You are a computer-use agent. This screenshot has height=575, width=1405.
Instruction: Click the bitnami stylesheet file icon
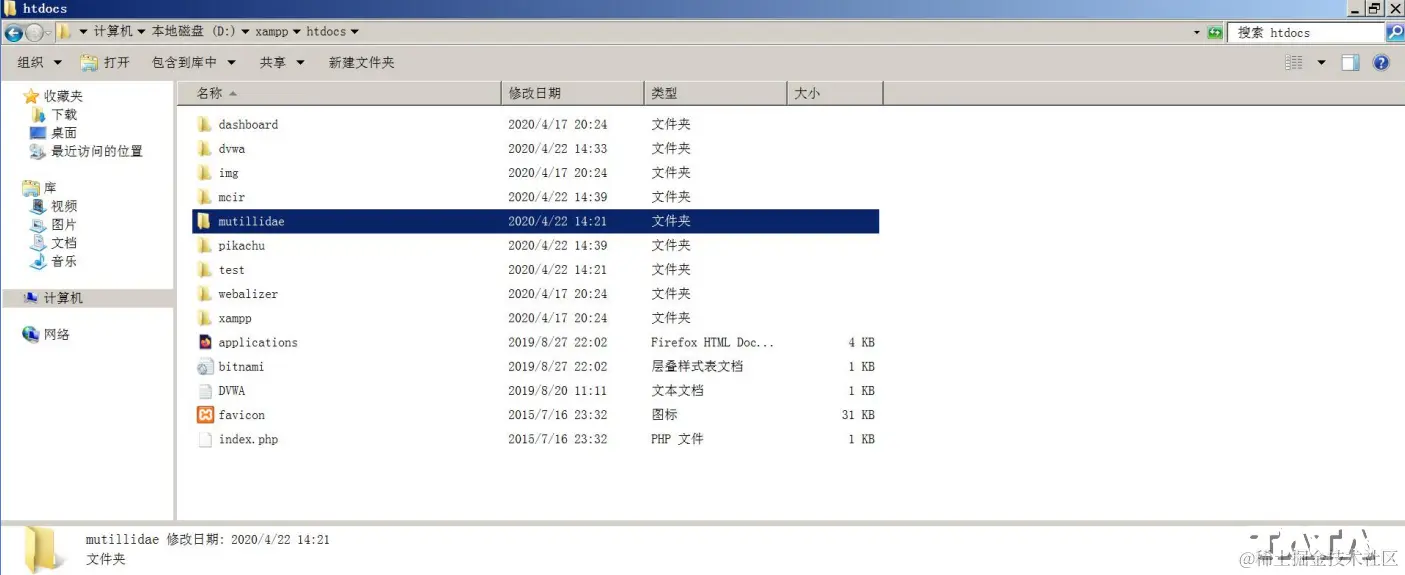click(x=205, y=366)
